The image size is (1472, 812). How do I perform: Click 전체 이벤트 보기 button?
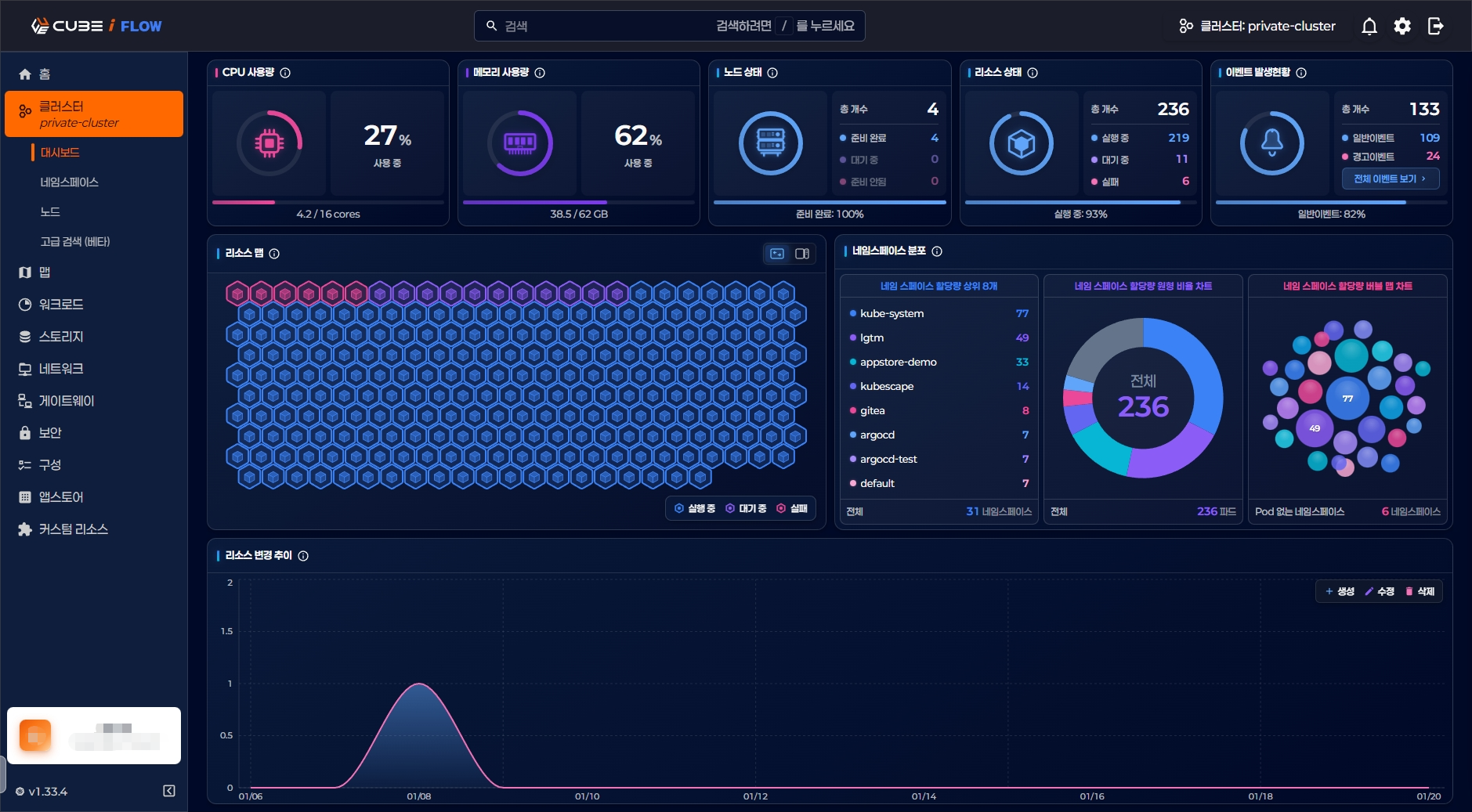[x=1391, y=179]
